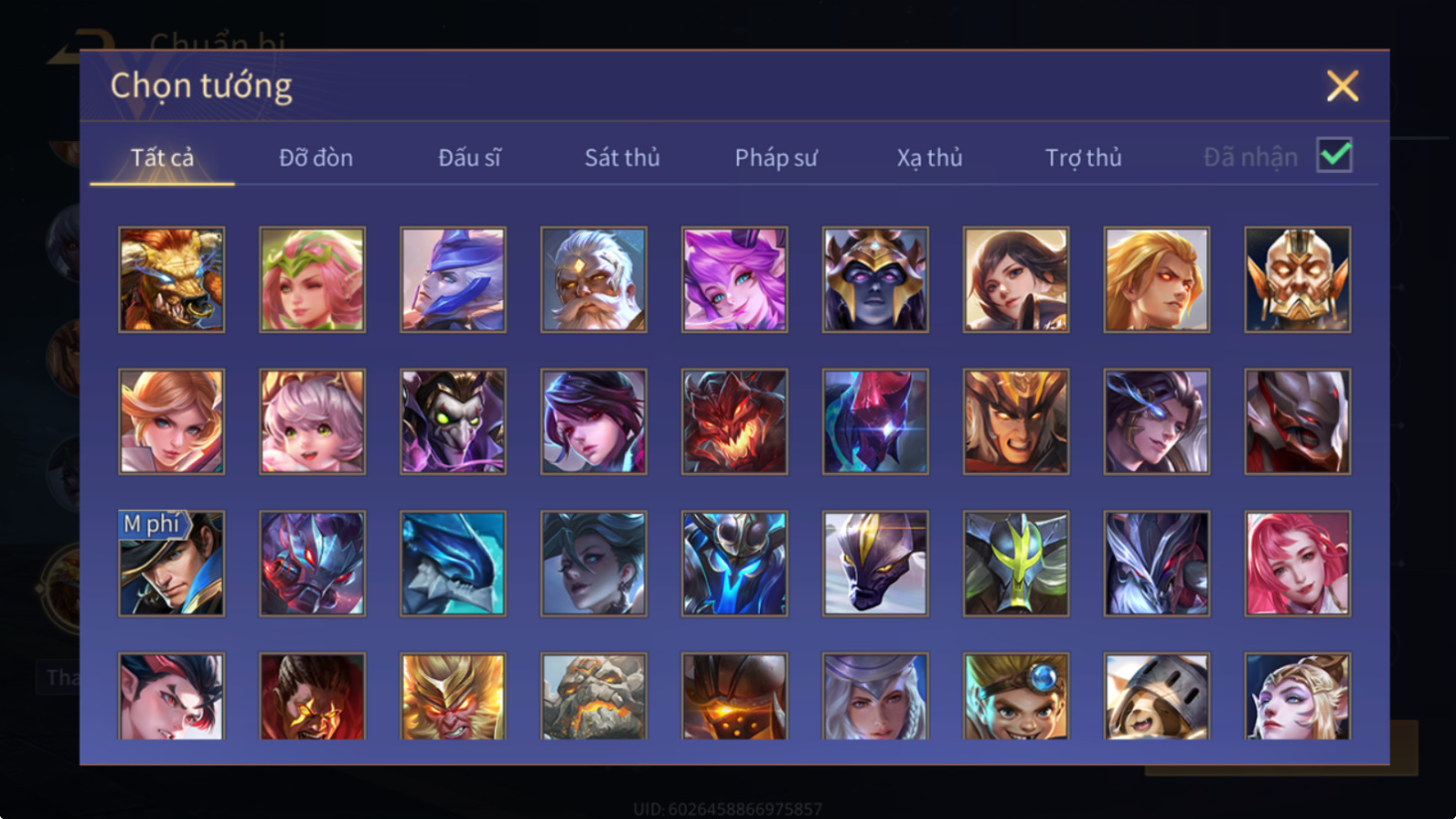Image resolution: width=1456 pixels, height=819 pixels.
Task: Choose the blue shark creature hero
Action: click(453, 564)
